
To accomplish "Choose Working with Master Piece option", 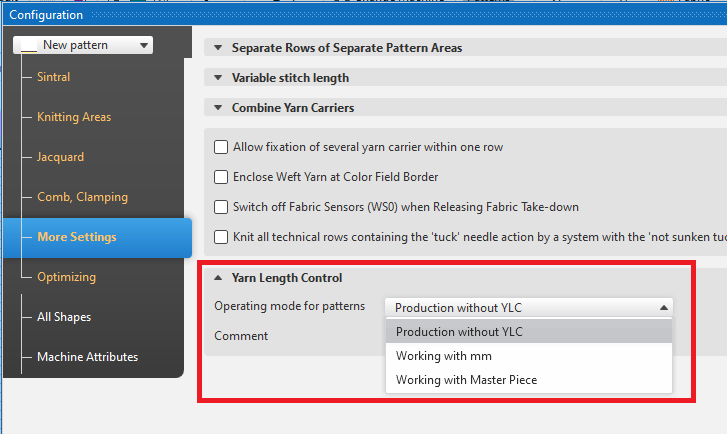I will tap(468, 380).
